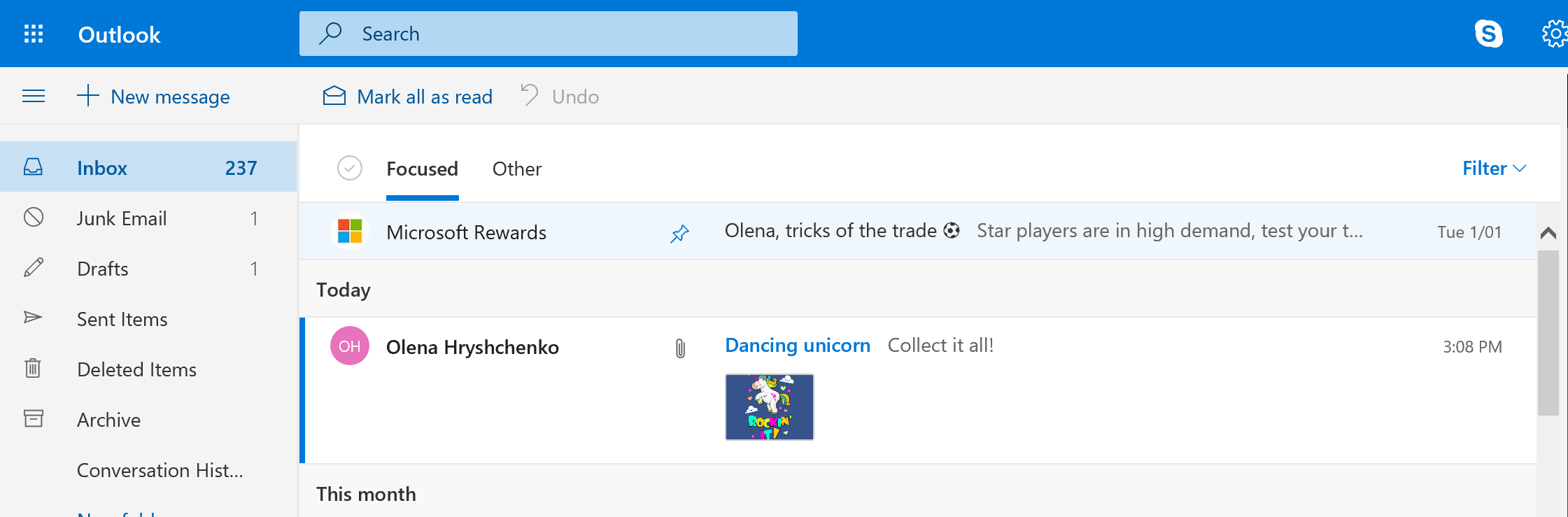Open Skype from the header icon
Viewport: 1568px width, 517px height.
tap(1488, 34)
